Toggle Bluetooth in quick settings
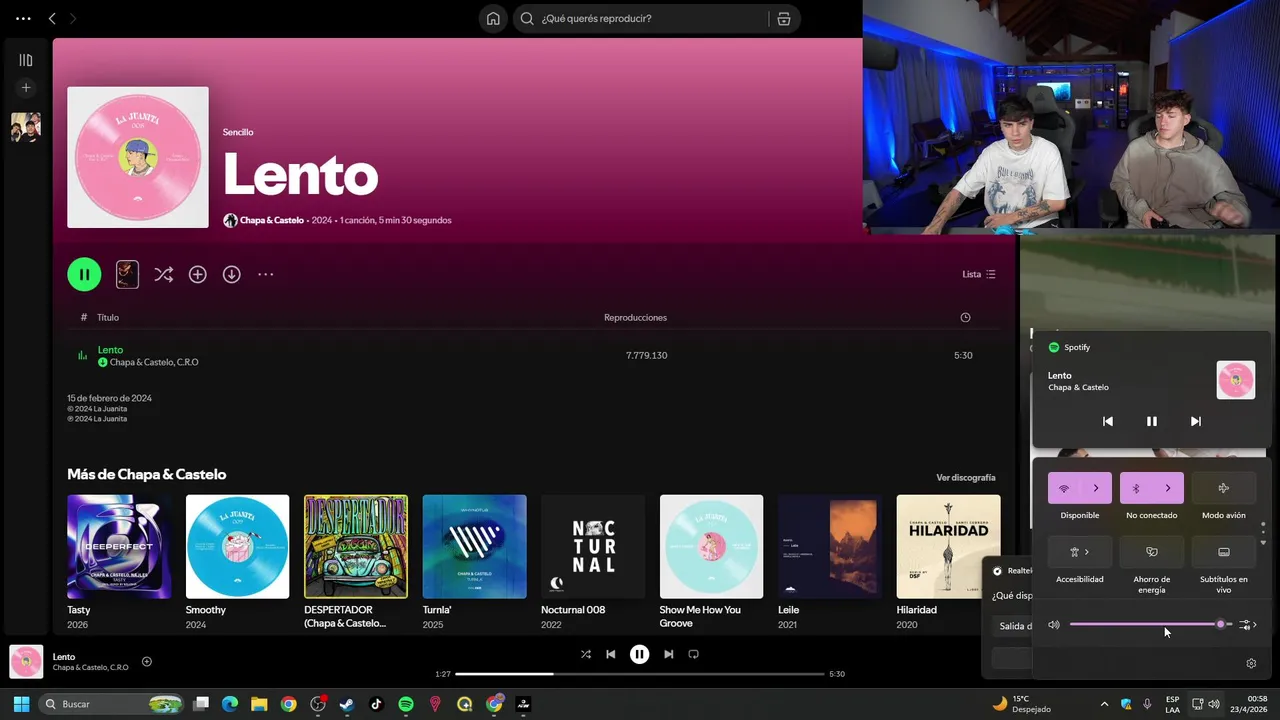This screenshot has height=720, width=1280. [x=1136, y=488]
